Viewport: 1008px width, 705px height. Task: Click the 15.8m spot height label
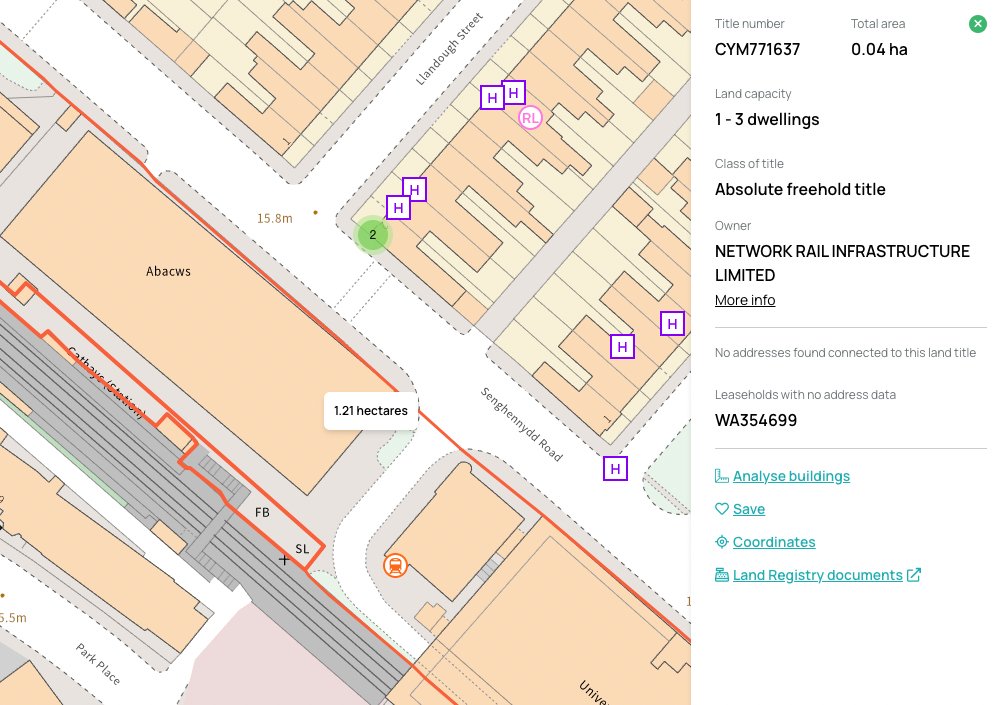(x=274, y=219)
